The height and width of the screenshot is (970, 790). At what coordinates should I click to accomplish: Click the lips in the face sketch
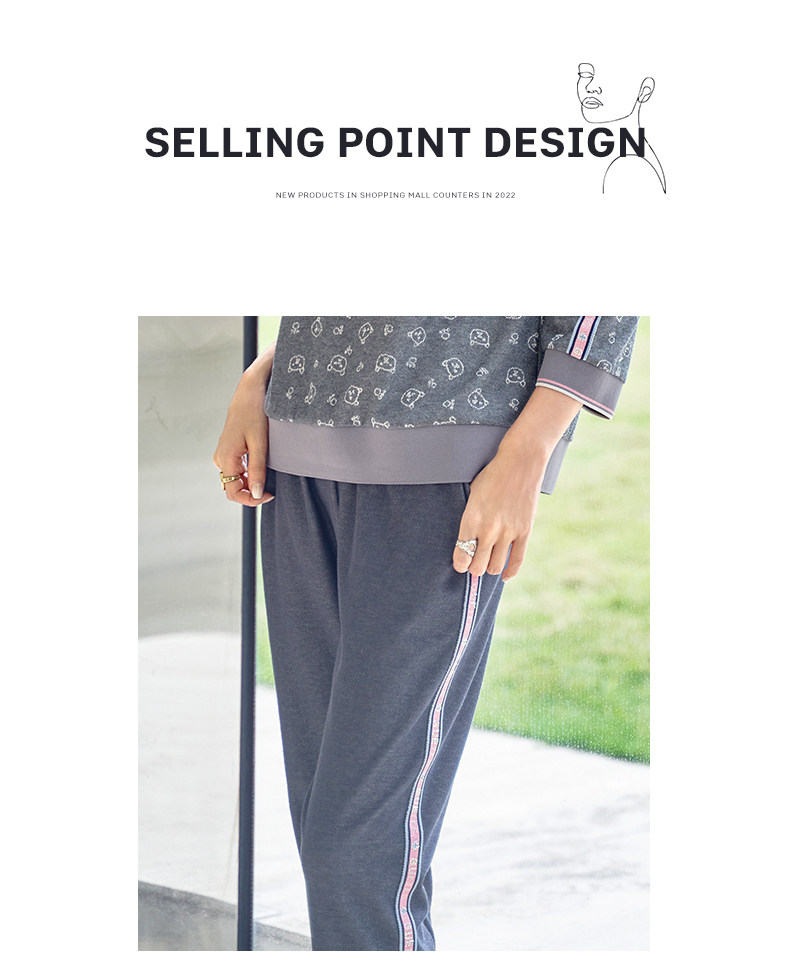593,101
